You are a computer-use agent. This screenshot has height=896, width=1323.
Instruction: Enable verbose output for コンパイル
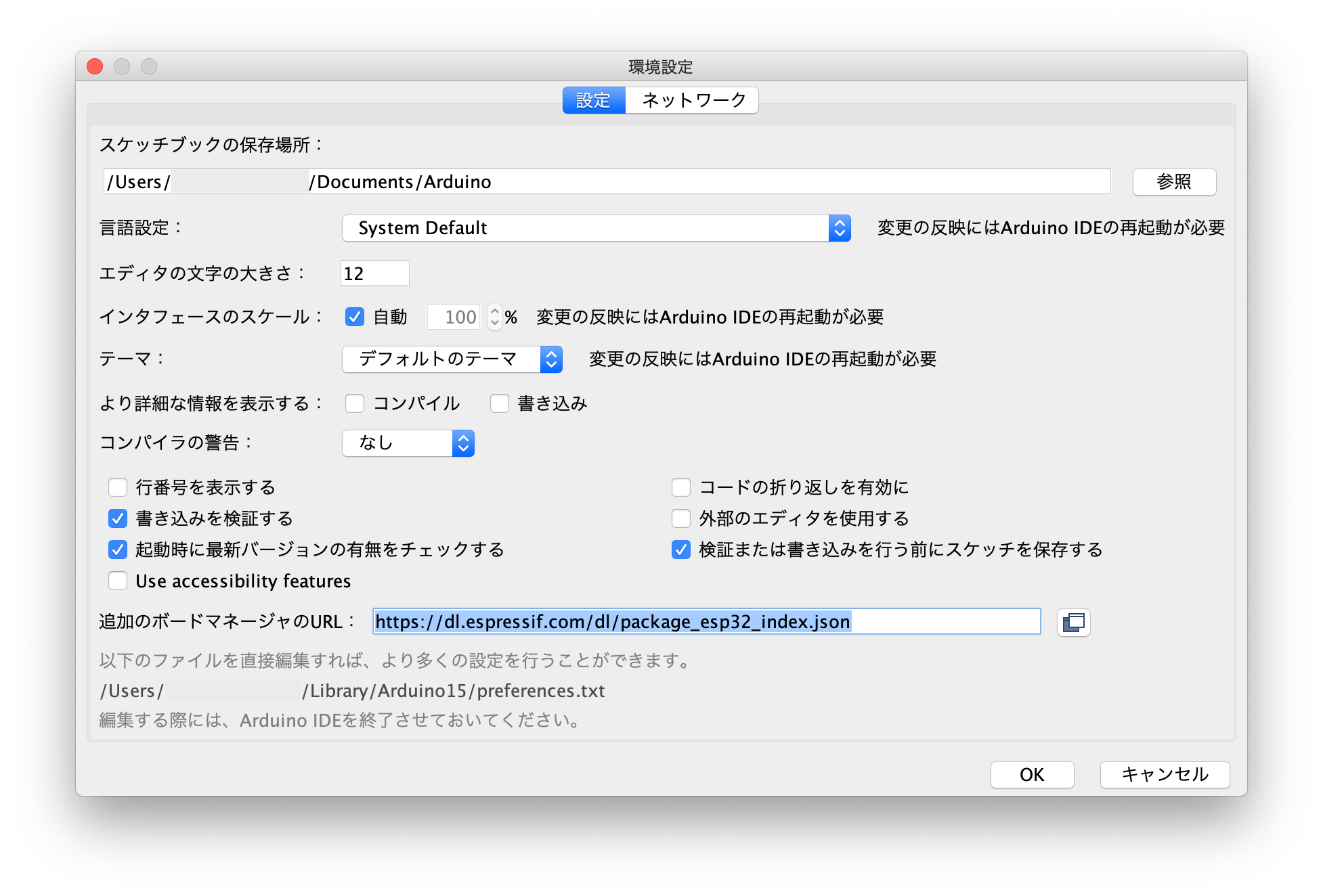pyautogui.click(x=355, y=403)
